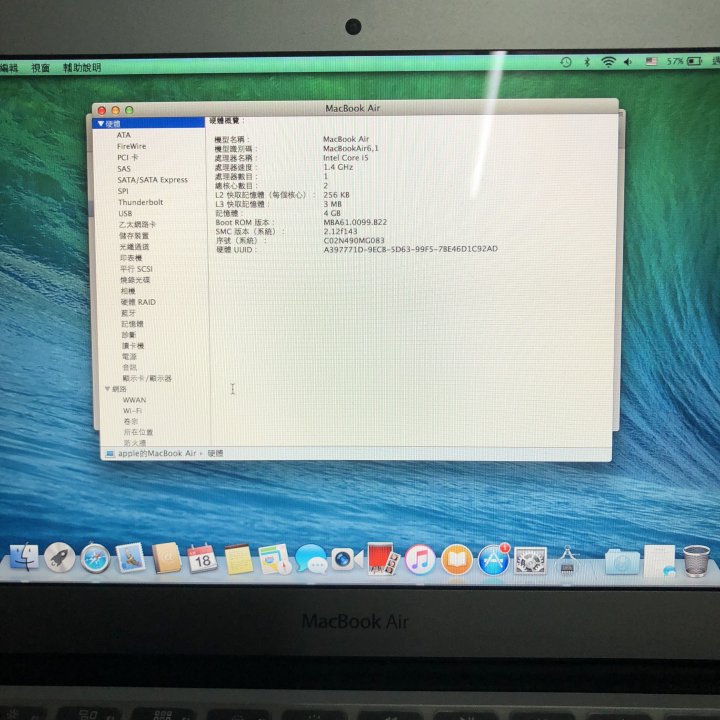Click apple的MacBook Air in path bar

point(157,453)
